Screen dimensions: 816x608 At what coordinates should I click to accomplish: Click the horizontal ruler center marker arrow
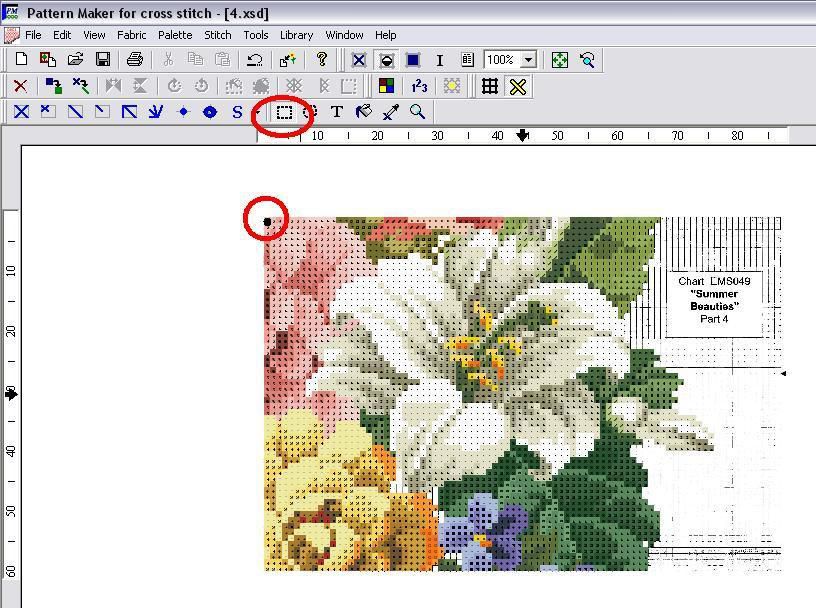click(522, 136)
